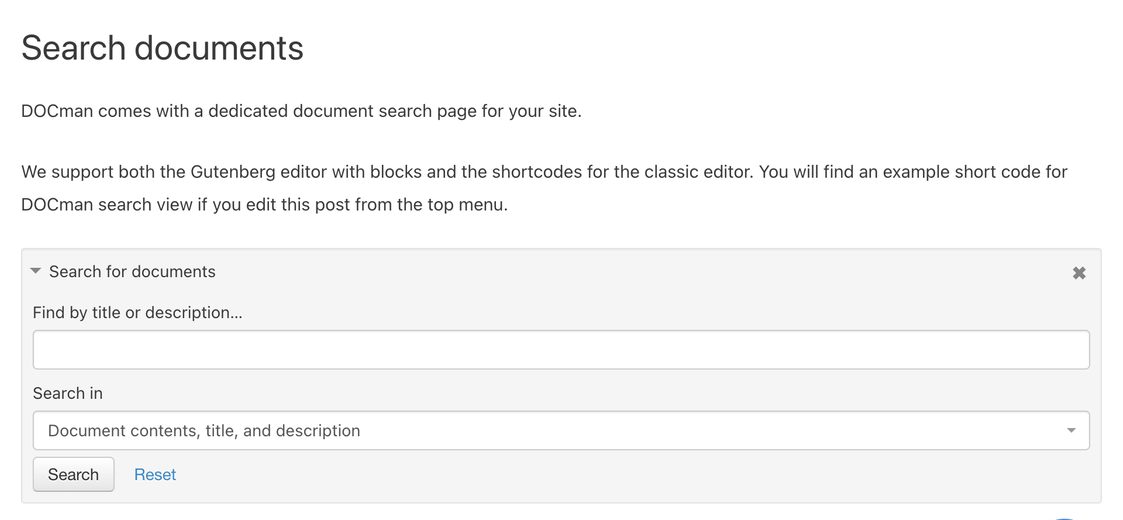The image size is (1123, 520).
Task: Open the 'Search in' dropdown
Action: (561, 430)
